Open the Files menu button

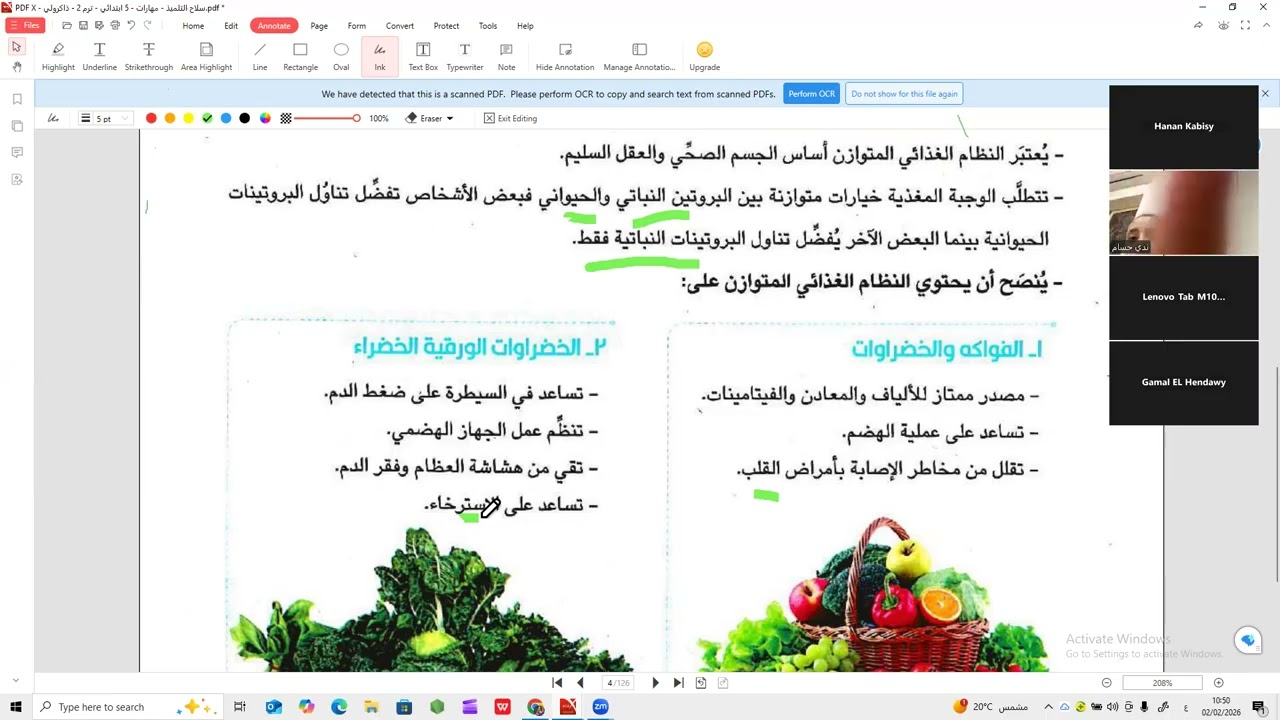[x=25, y=25]
